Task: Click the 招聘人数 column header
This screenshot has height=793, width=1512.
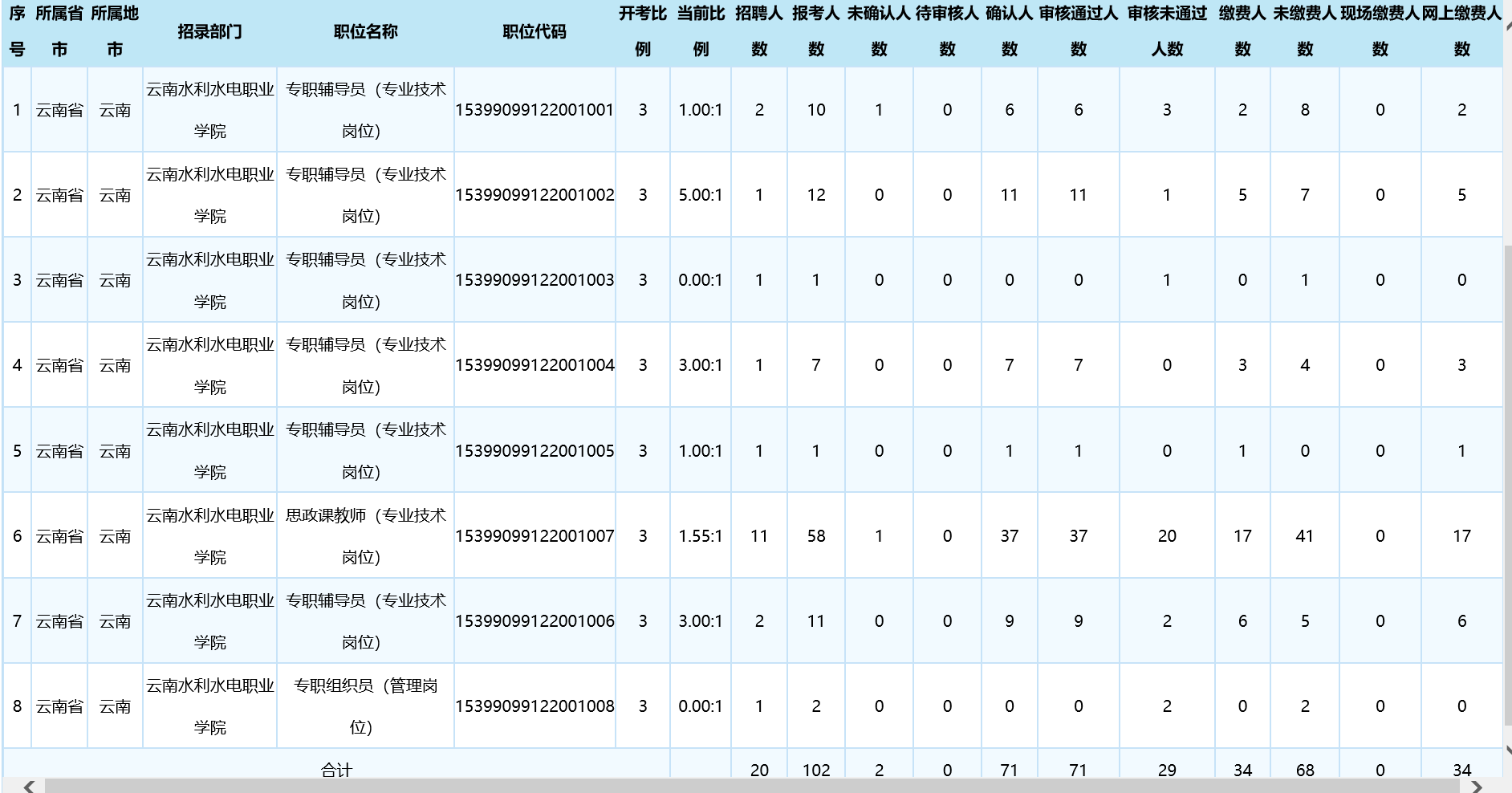Action: click(x=759, y=32)
